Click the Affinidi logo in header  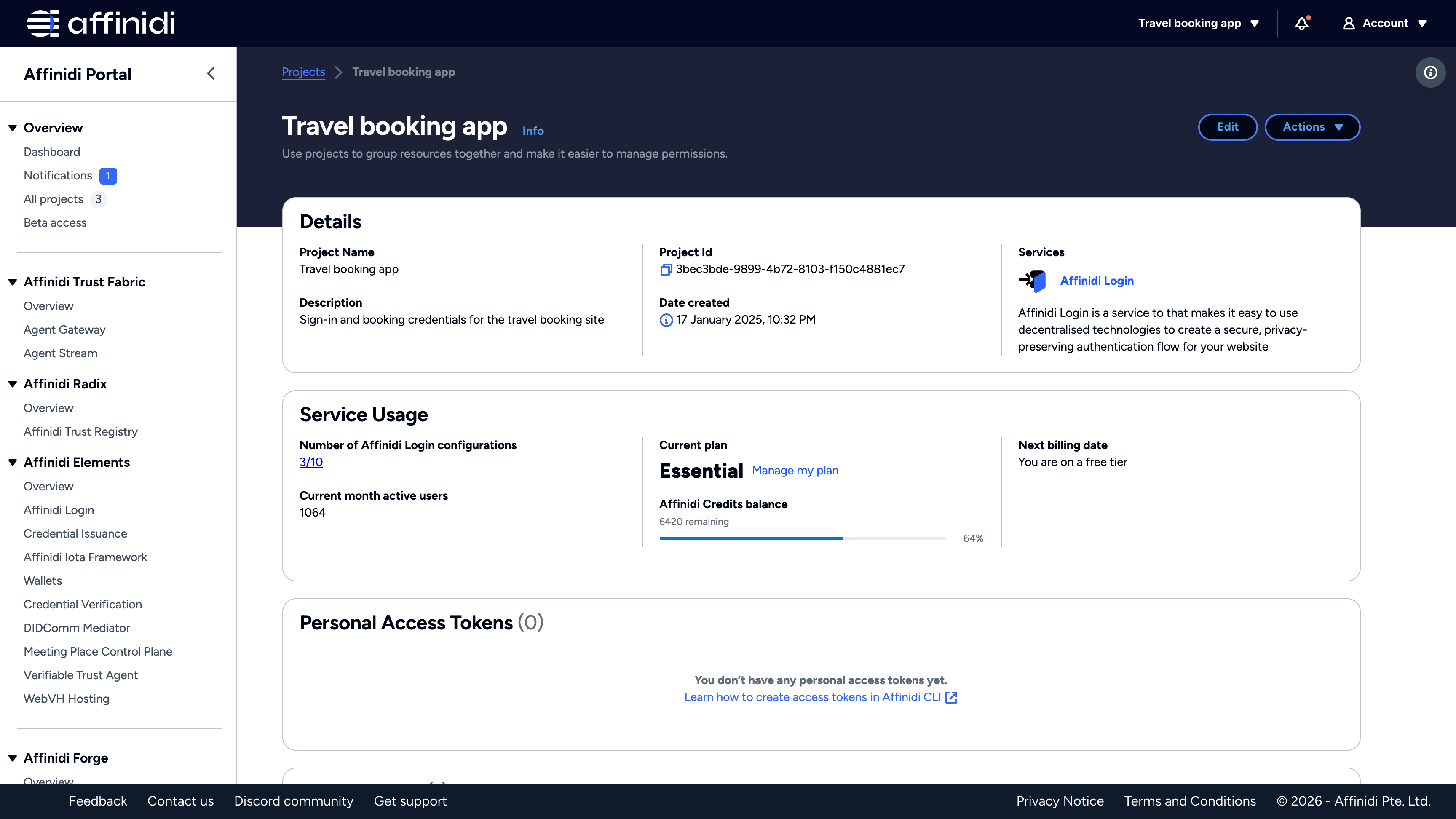point(101,23)
